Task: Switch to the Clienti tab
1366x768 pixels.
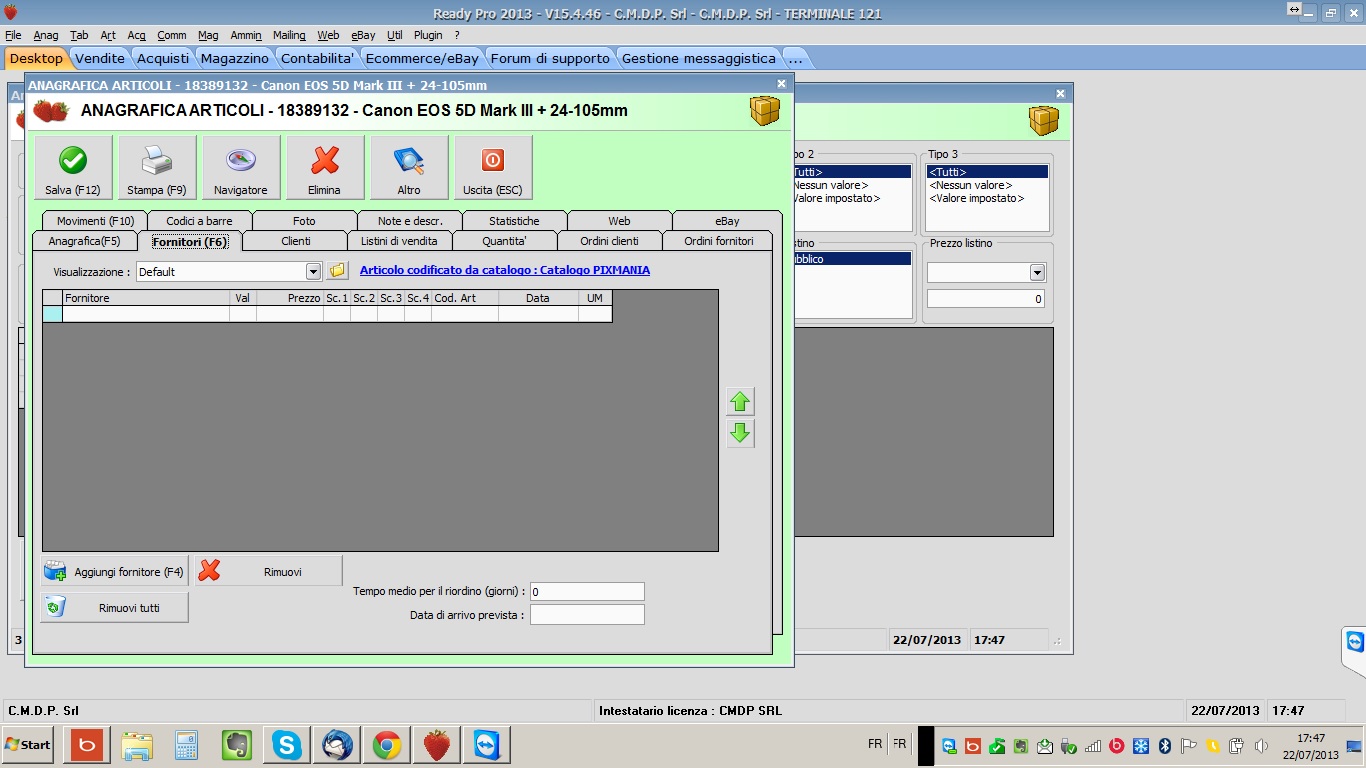Action: point(295,241)
